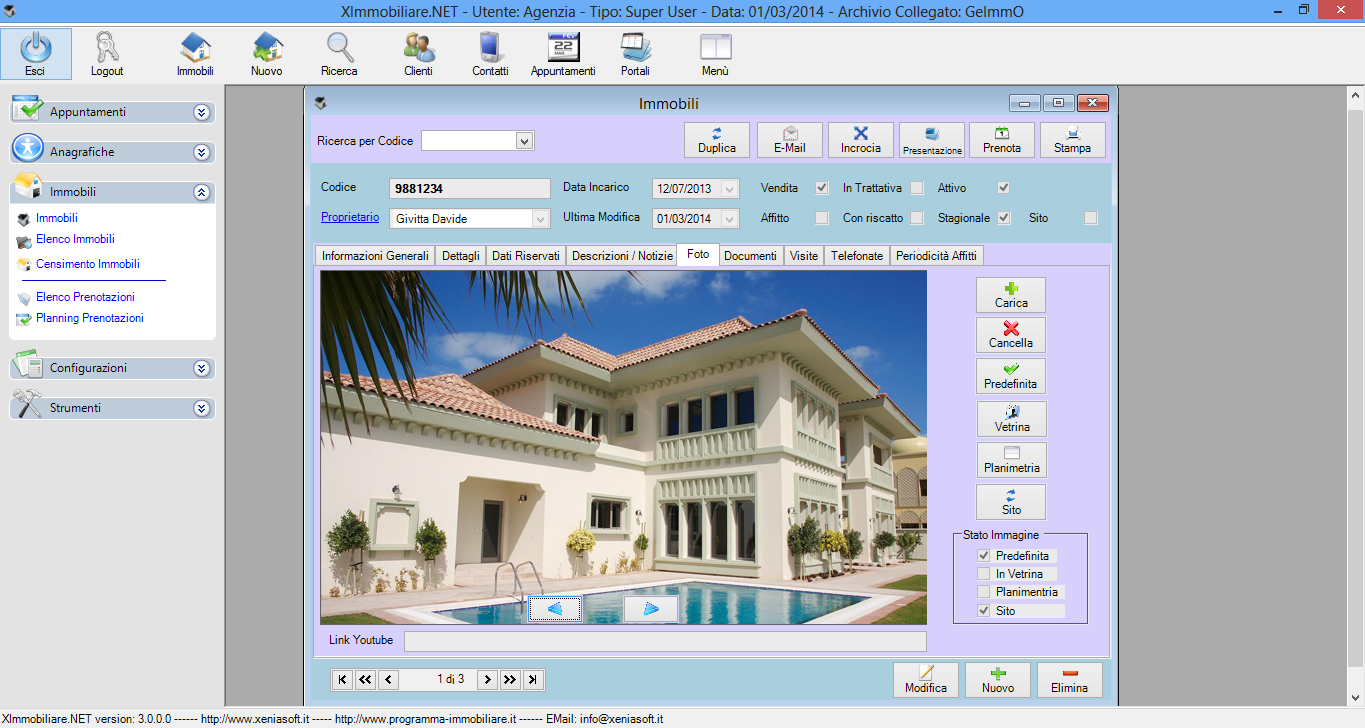Toggle the Vendita checkbox
Image resolution: width=1365 pixels, height=728 pixels.
[x=822, y=188]
